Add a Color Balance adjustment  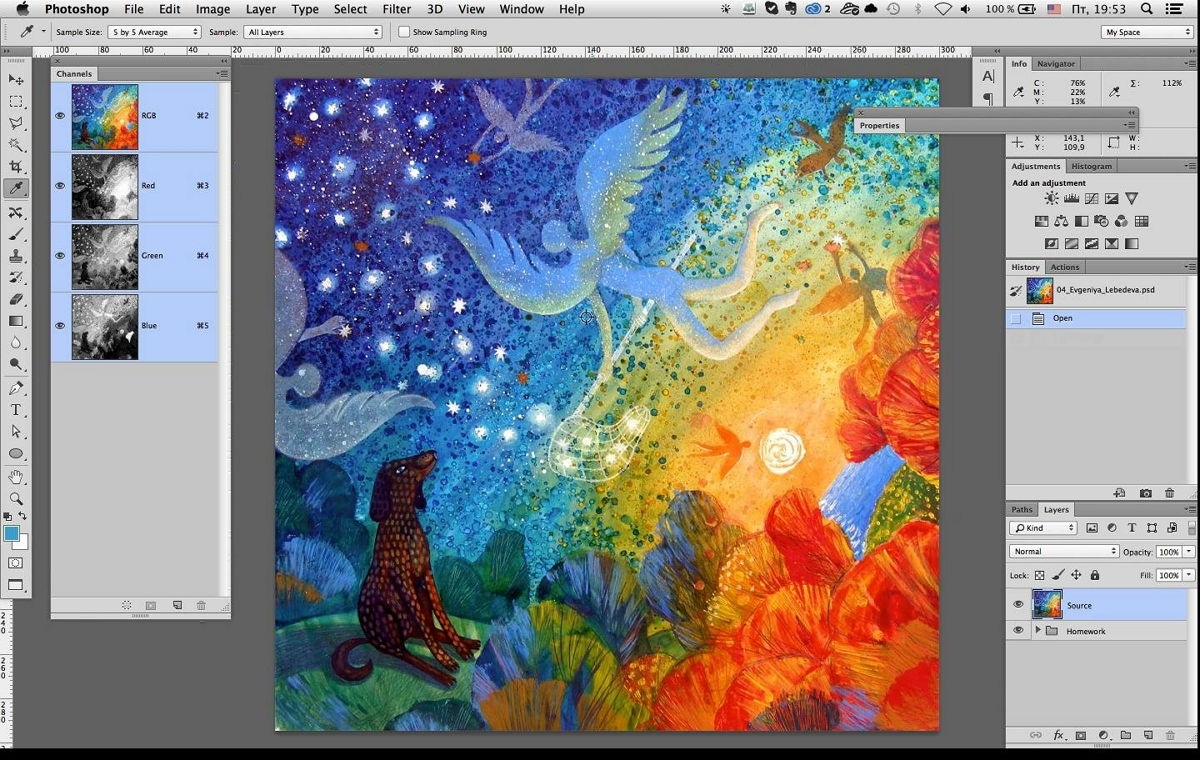coord(1061,221)
